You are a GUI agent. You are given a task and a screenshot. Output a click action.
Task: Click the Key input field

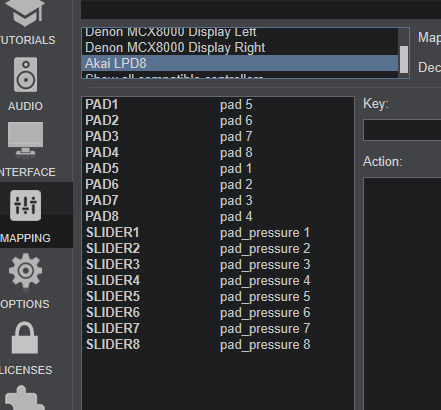(402, 130)
